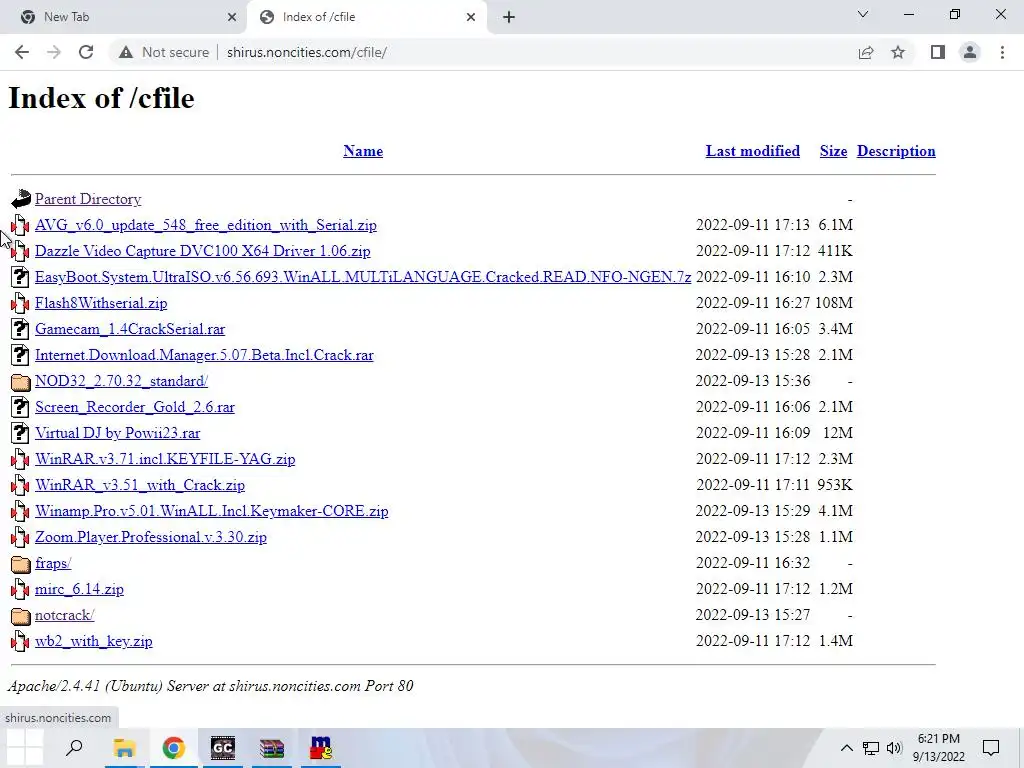
Task: Download mirc_6.14.zip
Action: [79, 589]
